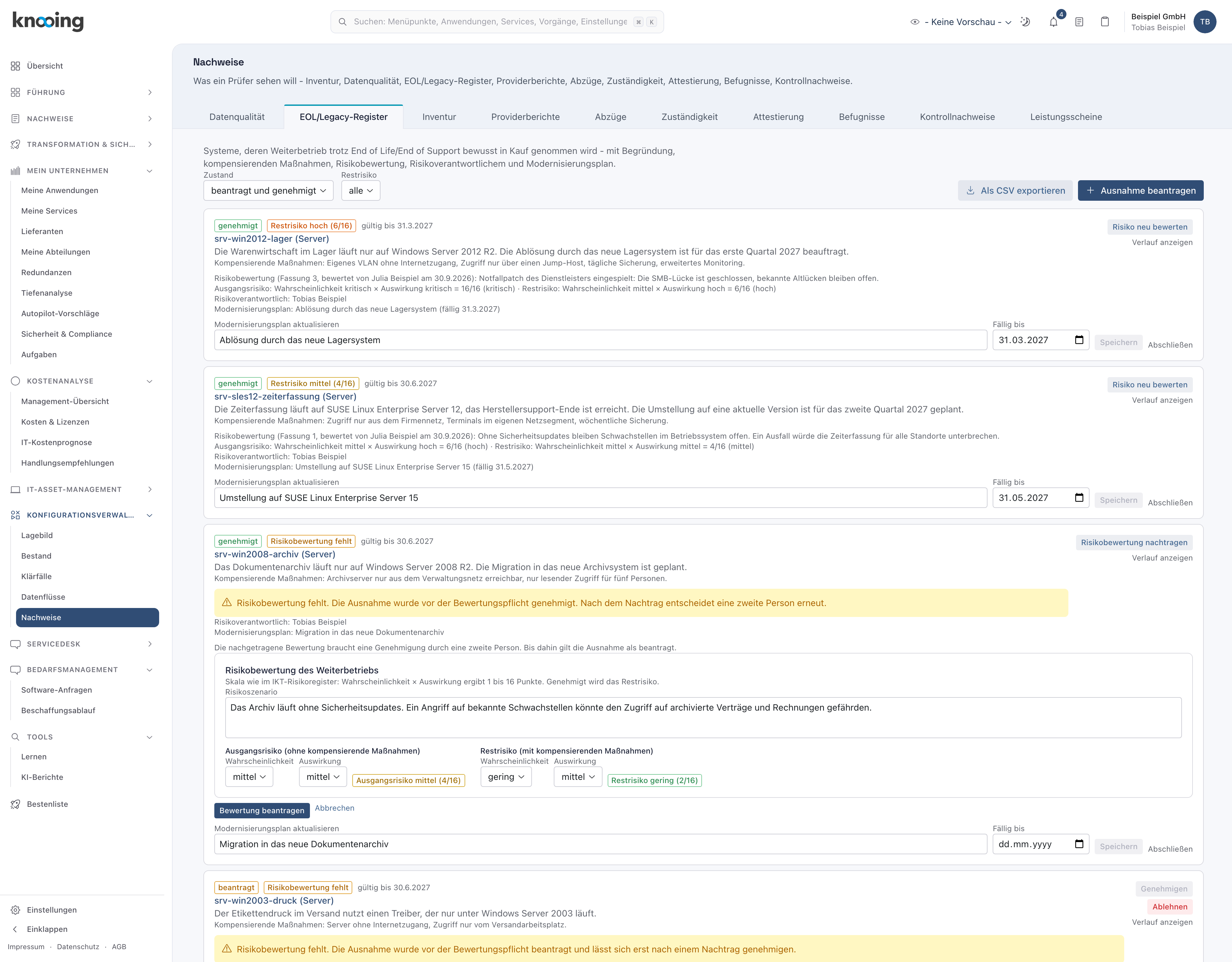Open the document list icon in header
Image resolution: width=1232 pixels, height=962 pixels.
pyautogui.click(x=1079, y=22)
